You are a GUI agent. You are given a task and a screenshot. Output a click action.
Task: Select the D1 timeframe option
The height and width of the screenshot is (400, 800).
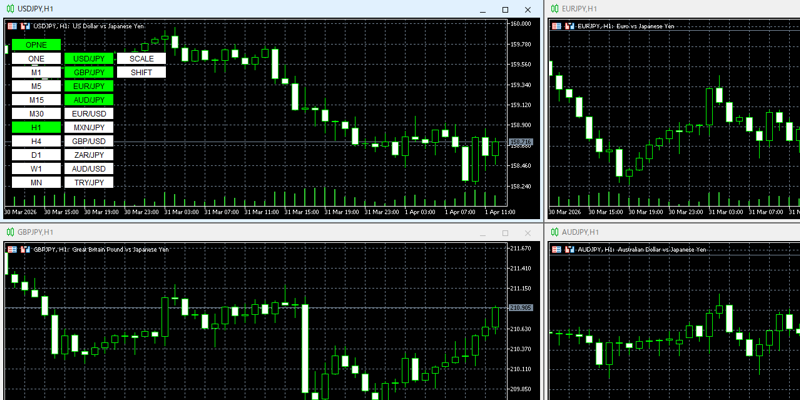point(36,155)
